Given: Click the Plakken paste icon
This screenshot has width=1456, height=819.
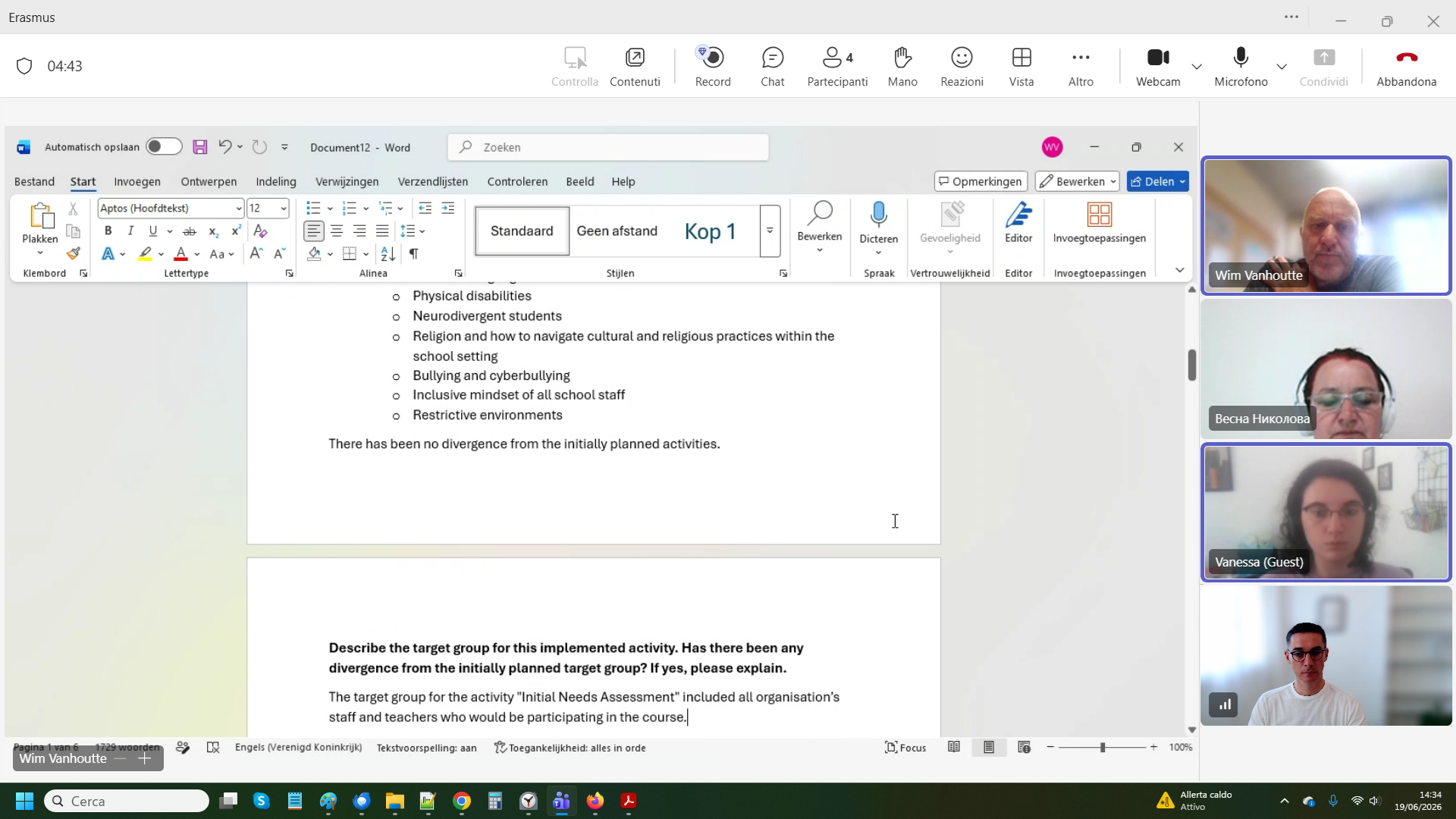Looking at the screenshot, I should coord(40,216).
